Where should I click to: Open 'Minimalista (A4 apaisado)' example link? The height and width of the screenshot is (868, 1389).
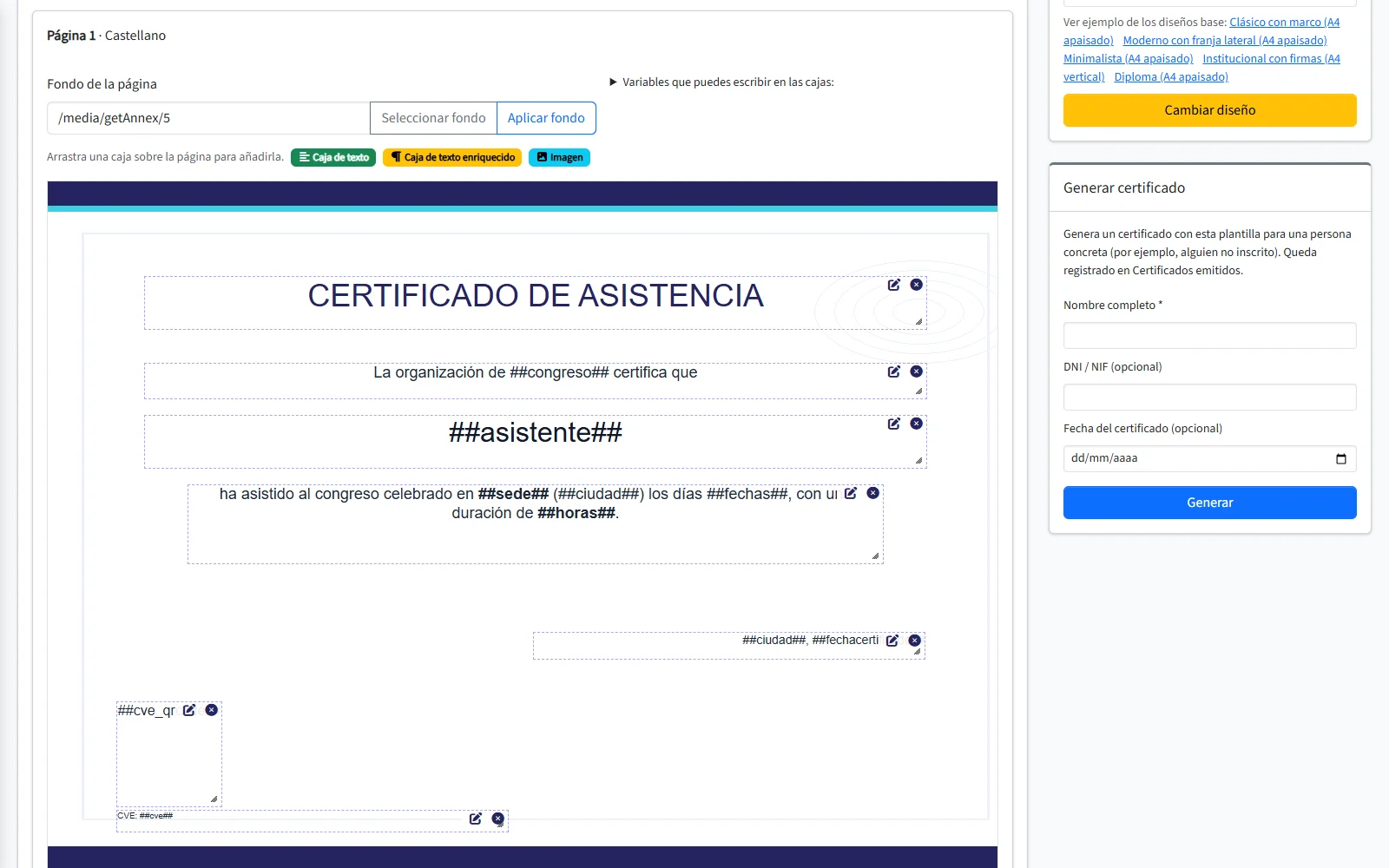pyautogui.click(x=1128, y=59)
